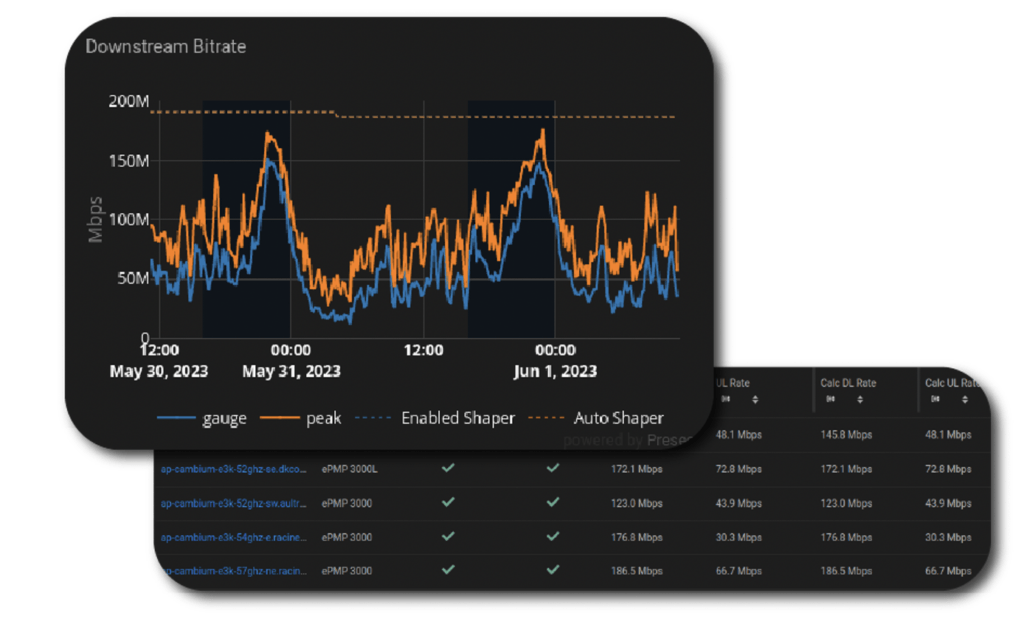
Task: Click the 176.8 Mbps Calc DL Rate cell
Action: click(846, 538)
